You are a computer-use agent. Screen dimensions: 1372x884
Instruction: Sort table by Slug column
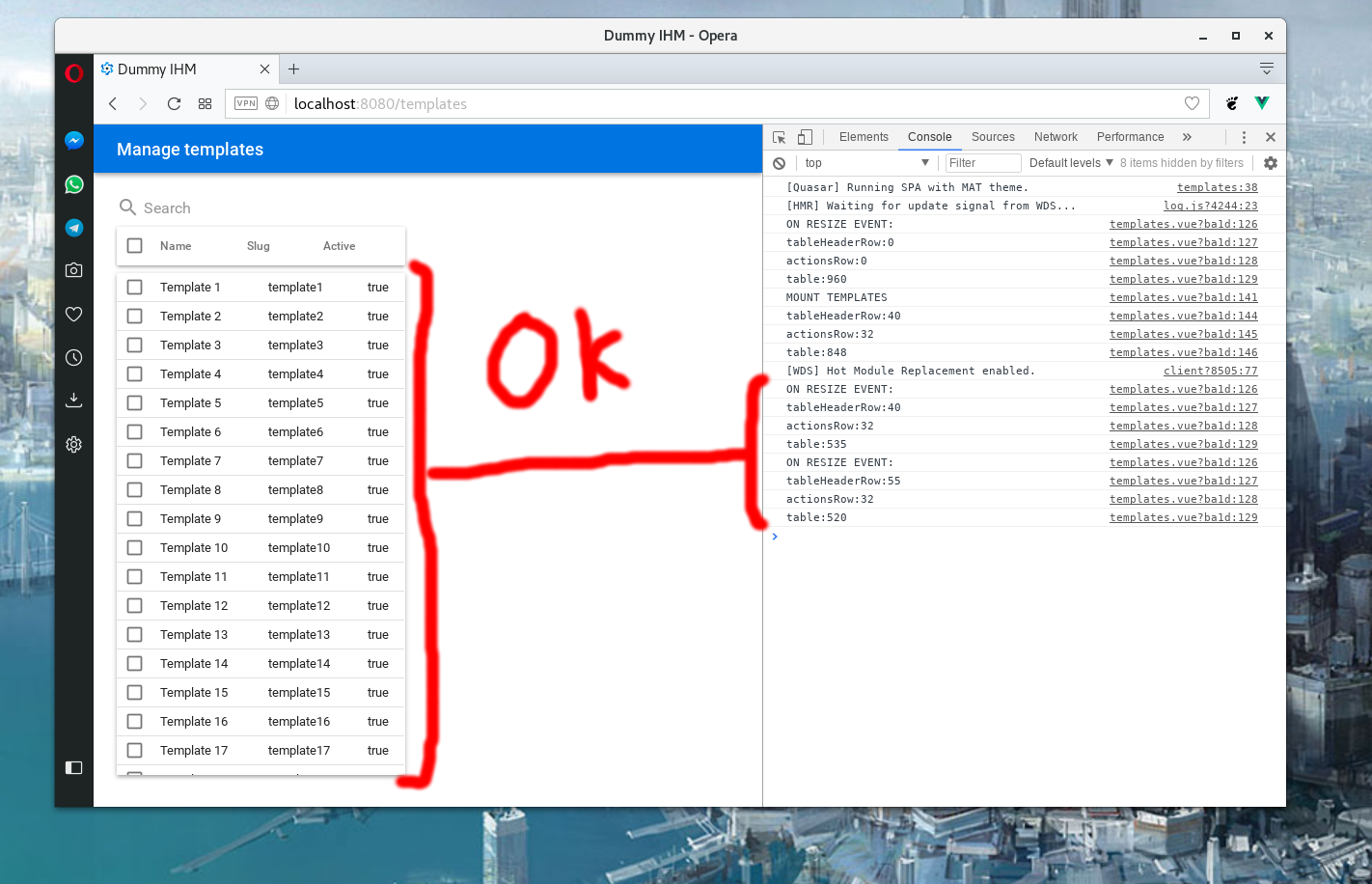tap(258, 246)
